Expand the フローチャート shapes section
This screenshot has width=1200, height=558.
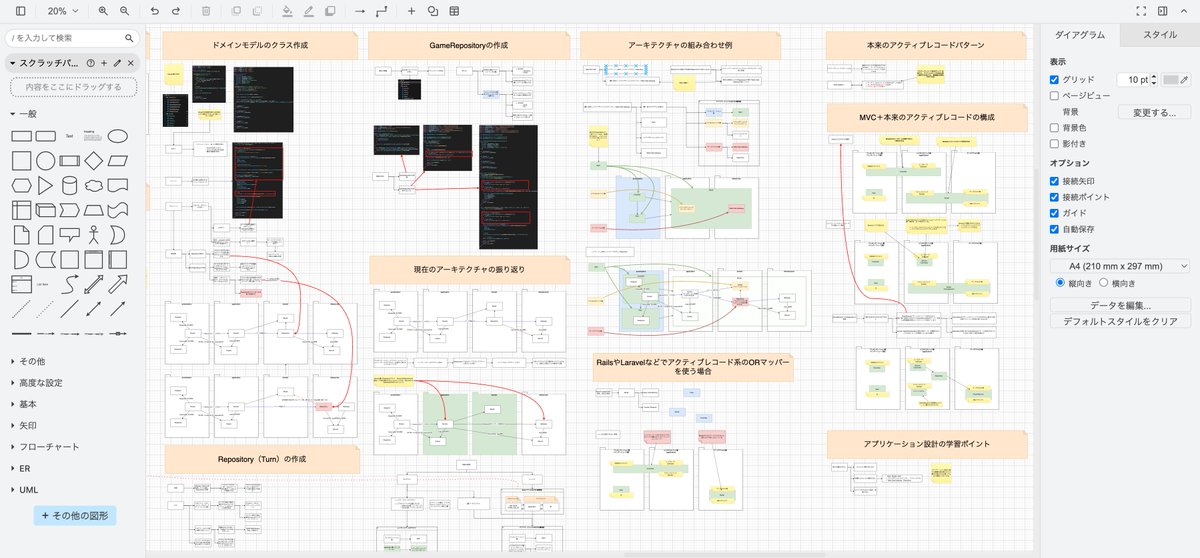(x=44, y=447)
